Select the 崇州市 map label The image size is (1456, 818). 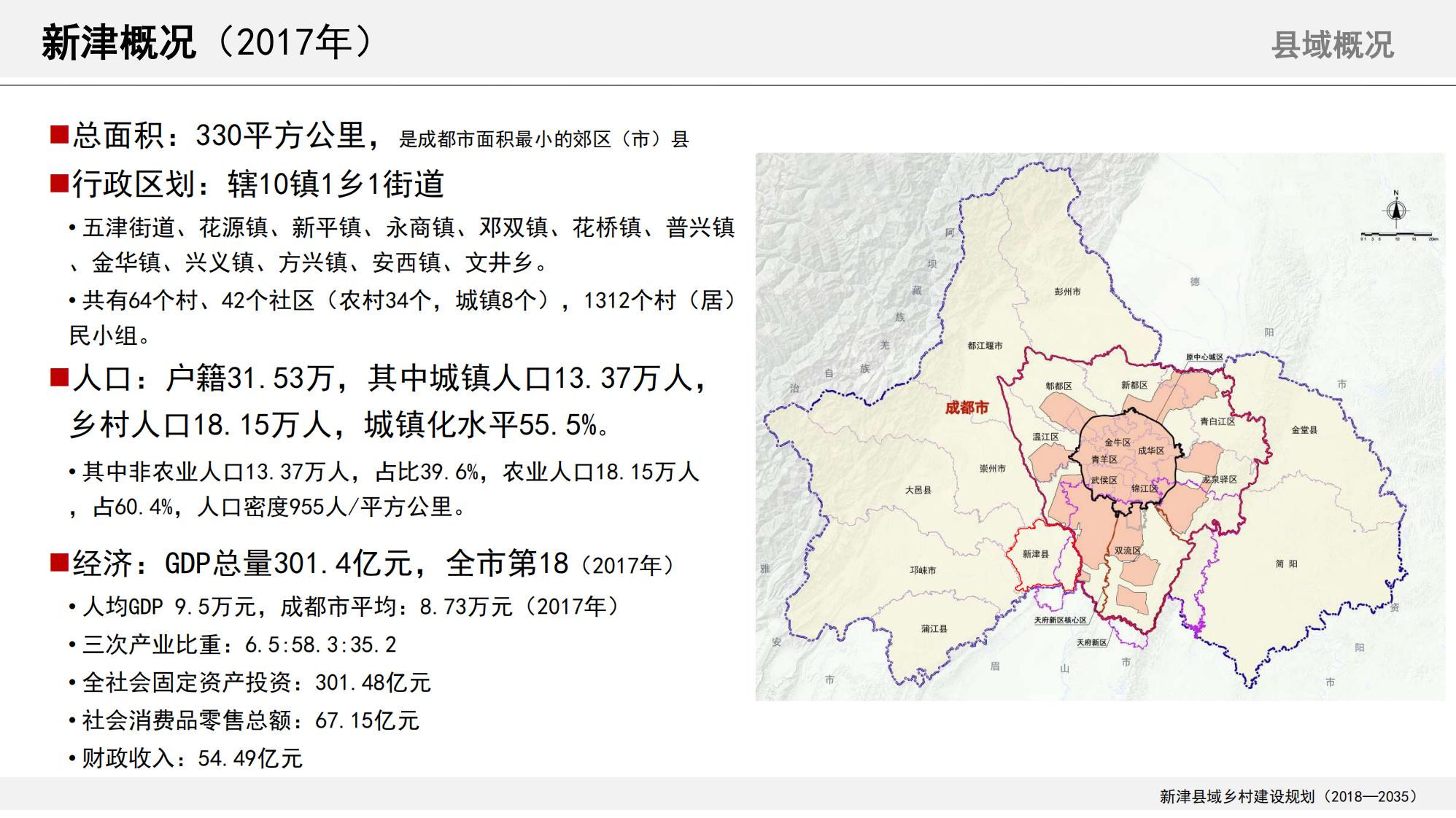click(992, 469)
